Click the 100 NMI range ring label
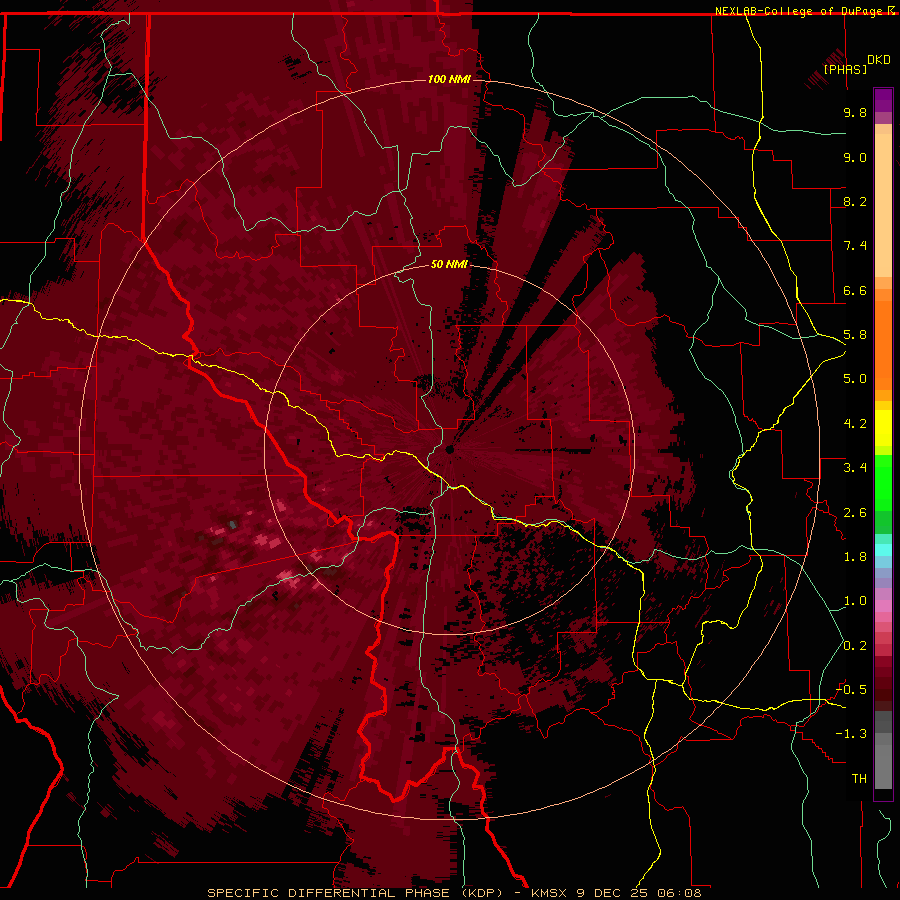This screenshot has width=900, height=900. (449, 79)
